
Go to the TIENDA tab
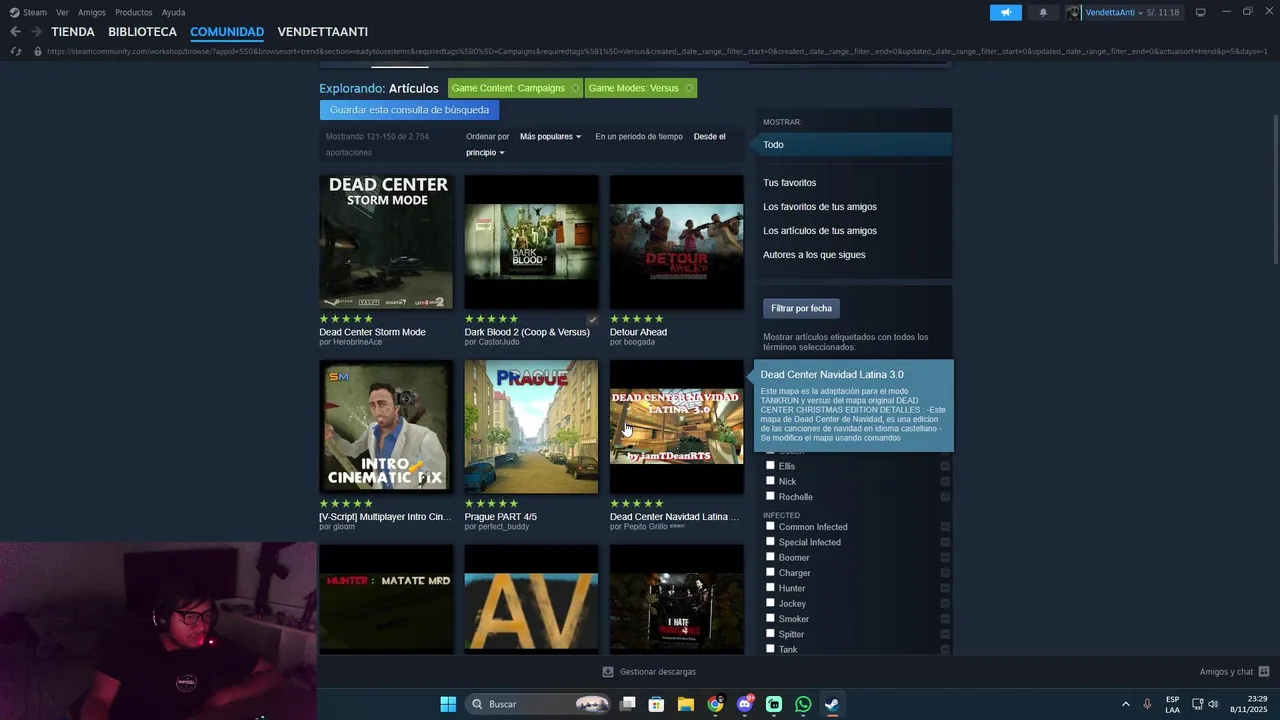point(73,32)
